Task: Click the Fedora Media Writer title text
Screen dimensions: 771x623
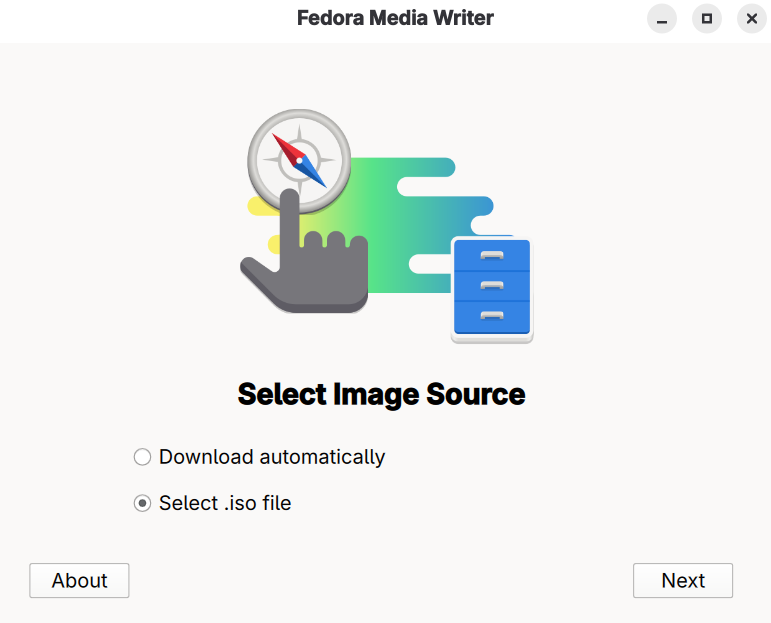Action: (395, 18)
